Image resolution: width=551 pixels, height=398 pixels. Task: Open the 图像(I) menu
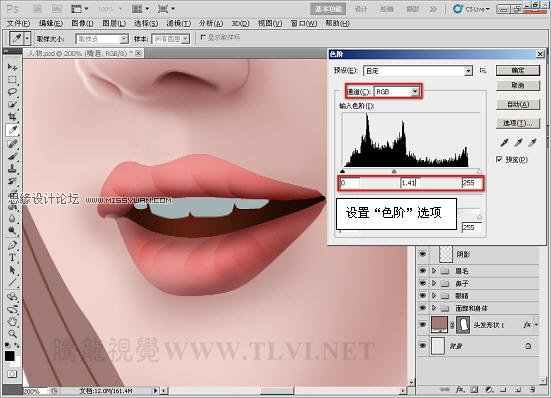82,23
